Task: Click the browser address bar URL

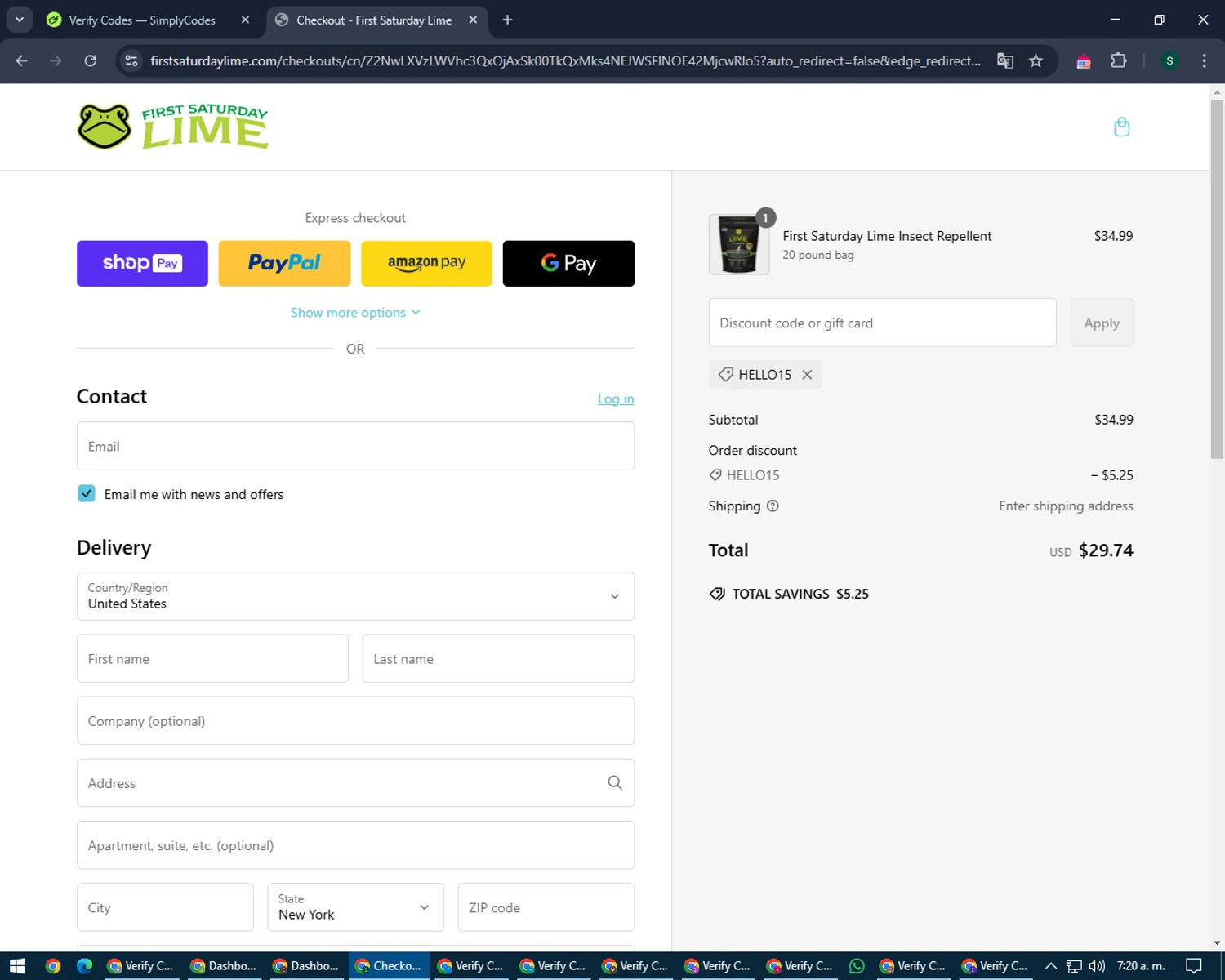Action: click(x=565, y=60)
